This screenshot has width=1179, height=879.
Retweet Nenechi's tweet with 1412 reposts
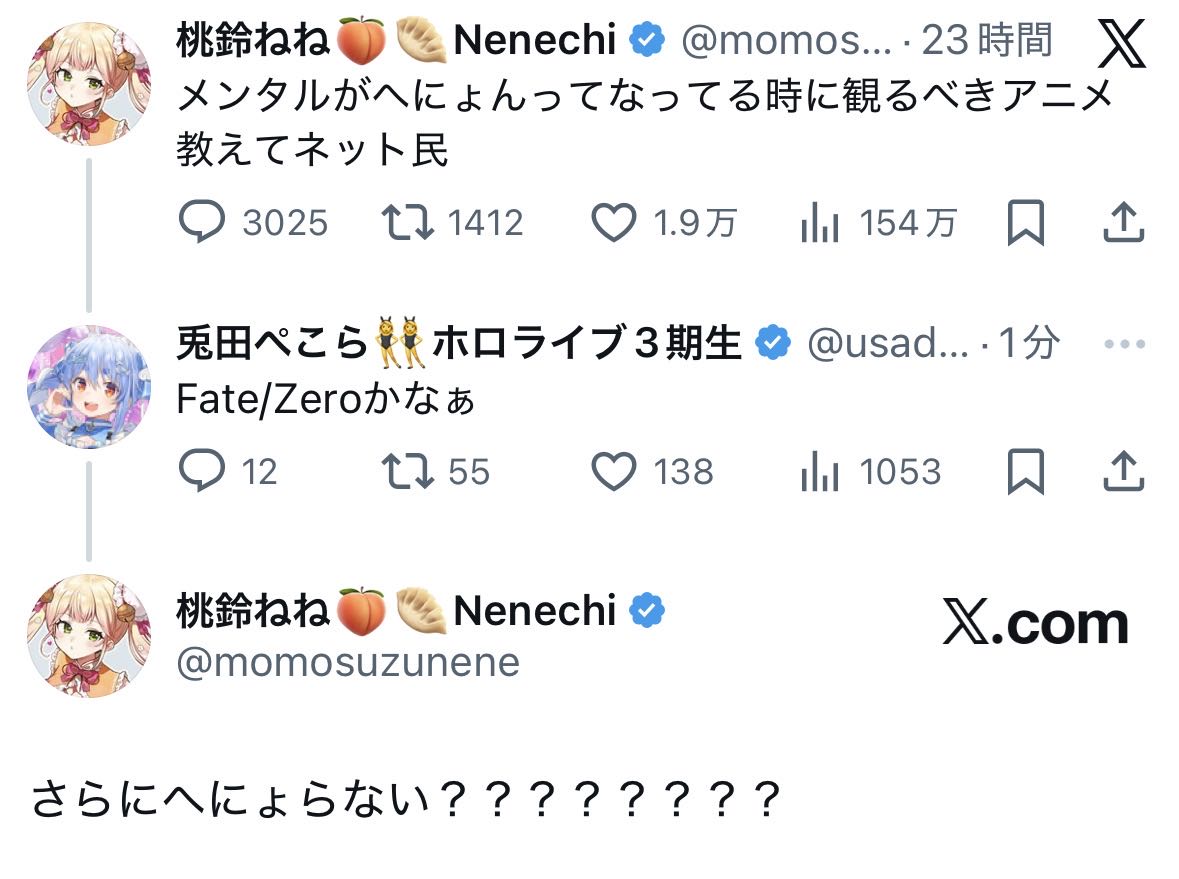click(x=410, y=223)
